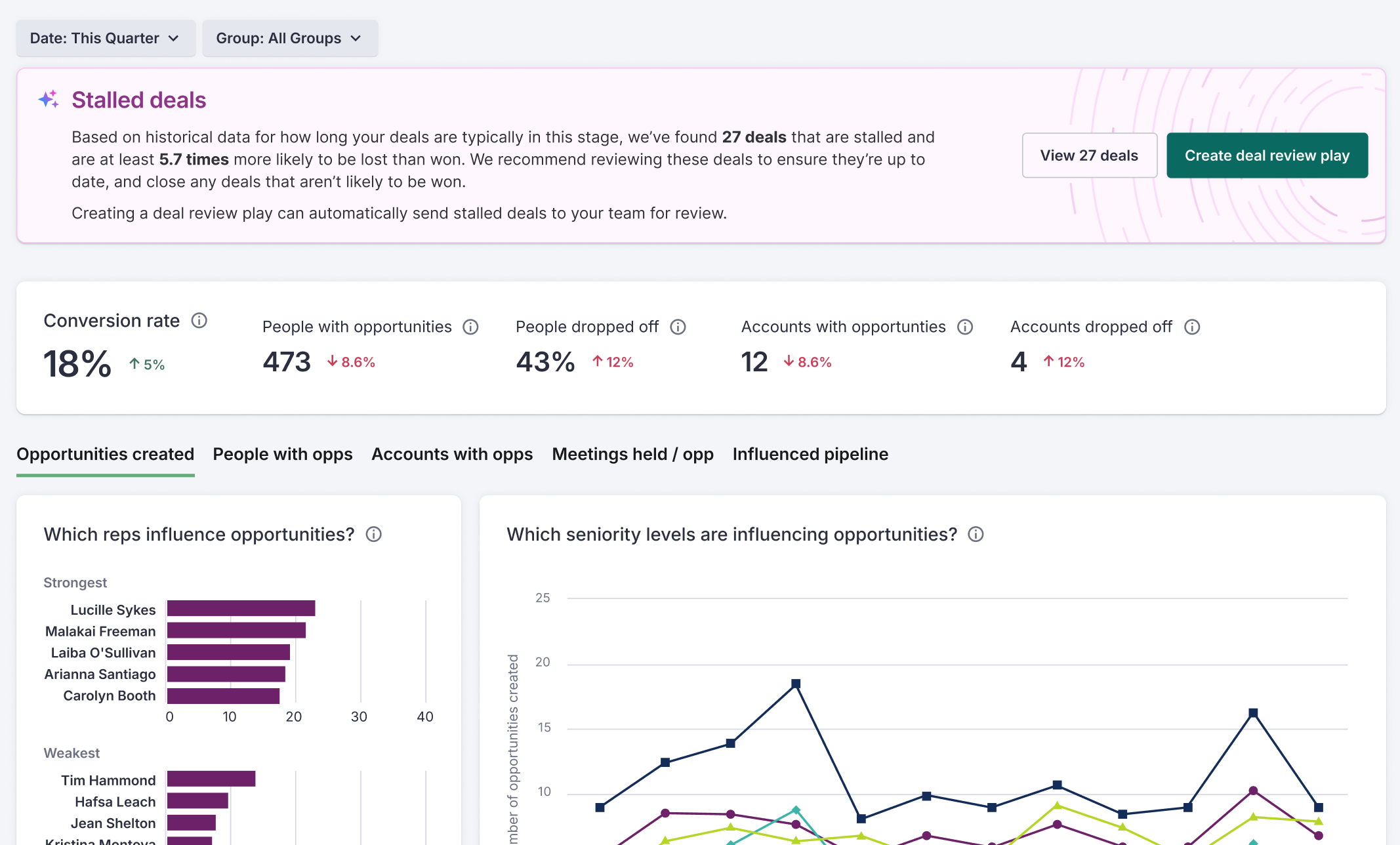Screen dimensions: 1400x845
Task: Click info icon for Accounts with opportunities
Action: pos(964,327)
